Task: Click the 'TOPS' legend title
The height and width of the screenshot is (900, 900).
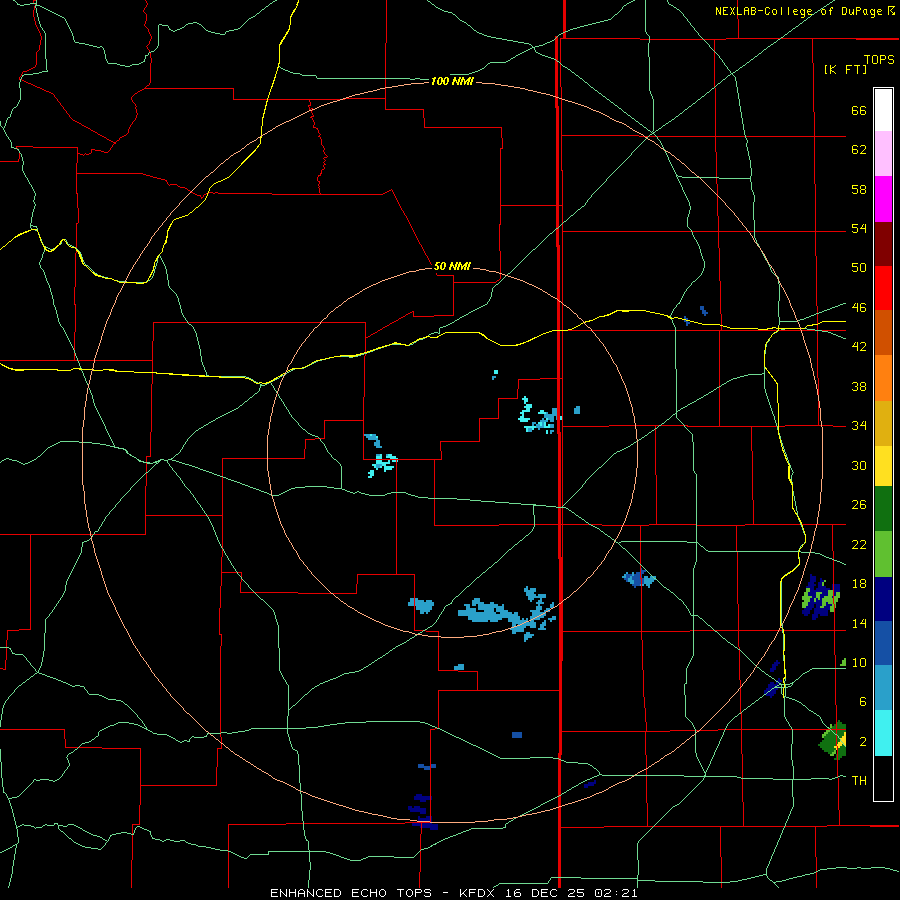Action: click(879, 59)
